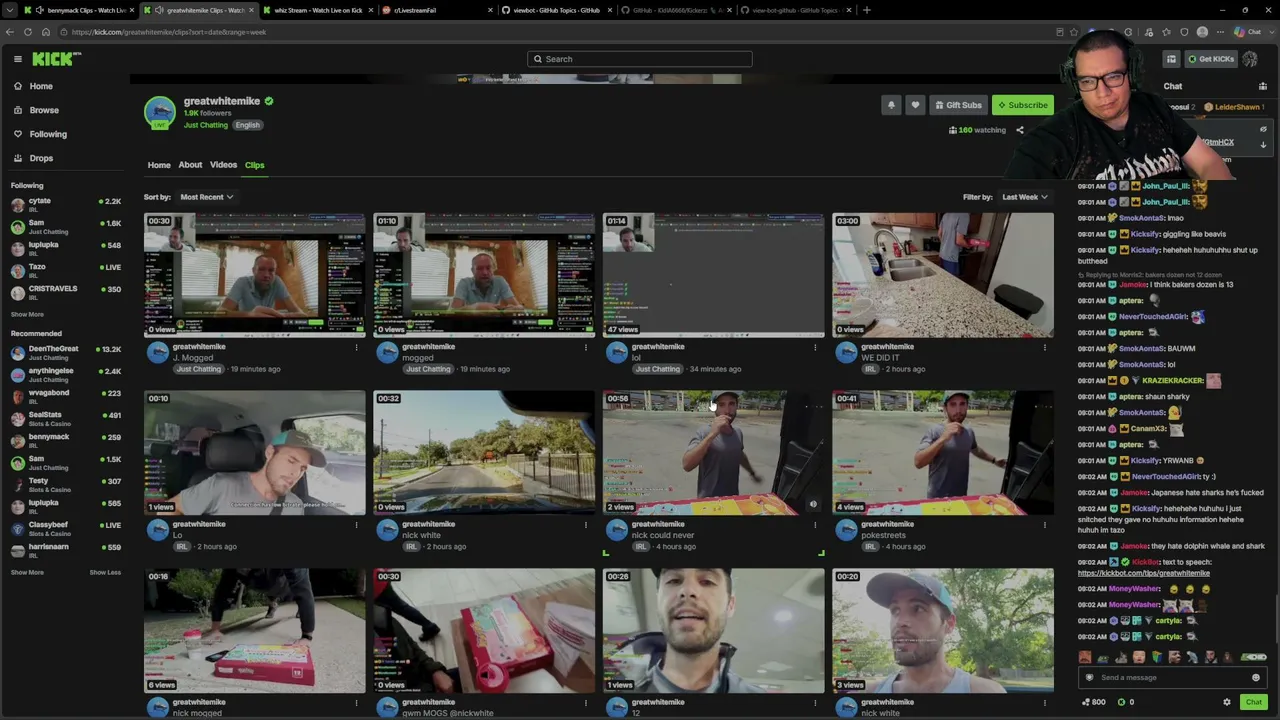Screen dimensions: 1280x720
Task: Open the Last Week filter dropdown
Action: click(x=1025, y=197)
